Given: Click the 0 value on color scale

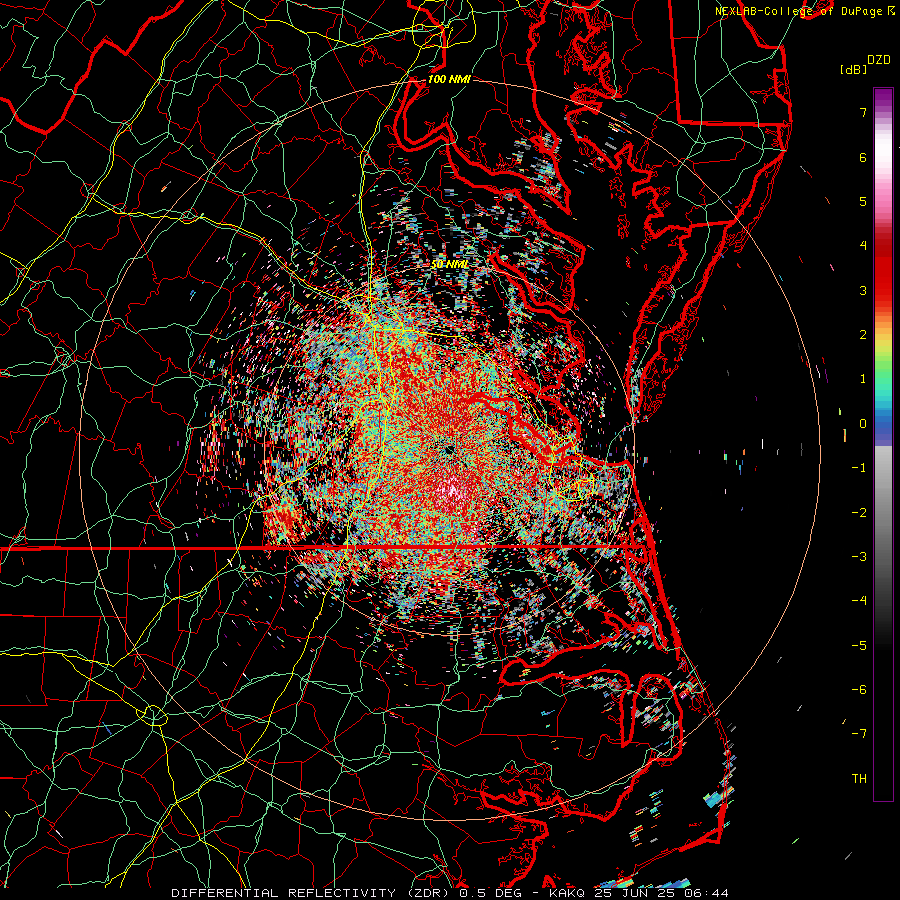Looking at the screenshot, I should 863,424.
